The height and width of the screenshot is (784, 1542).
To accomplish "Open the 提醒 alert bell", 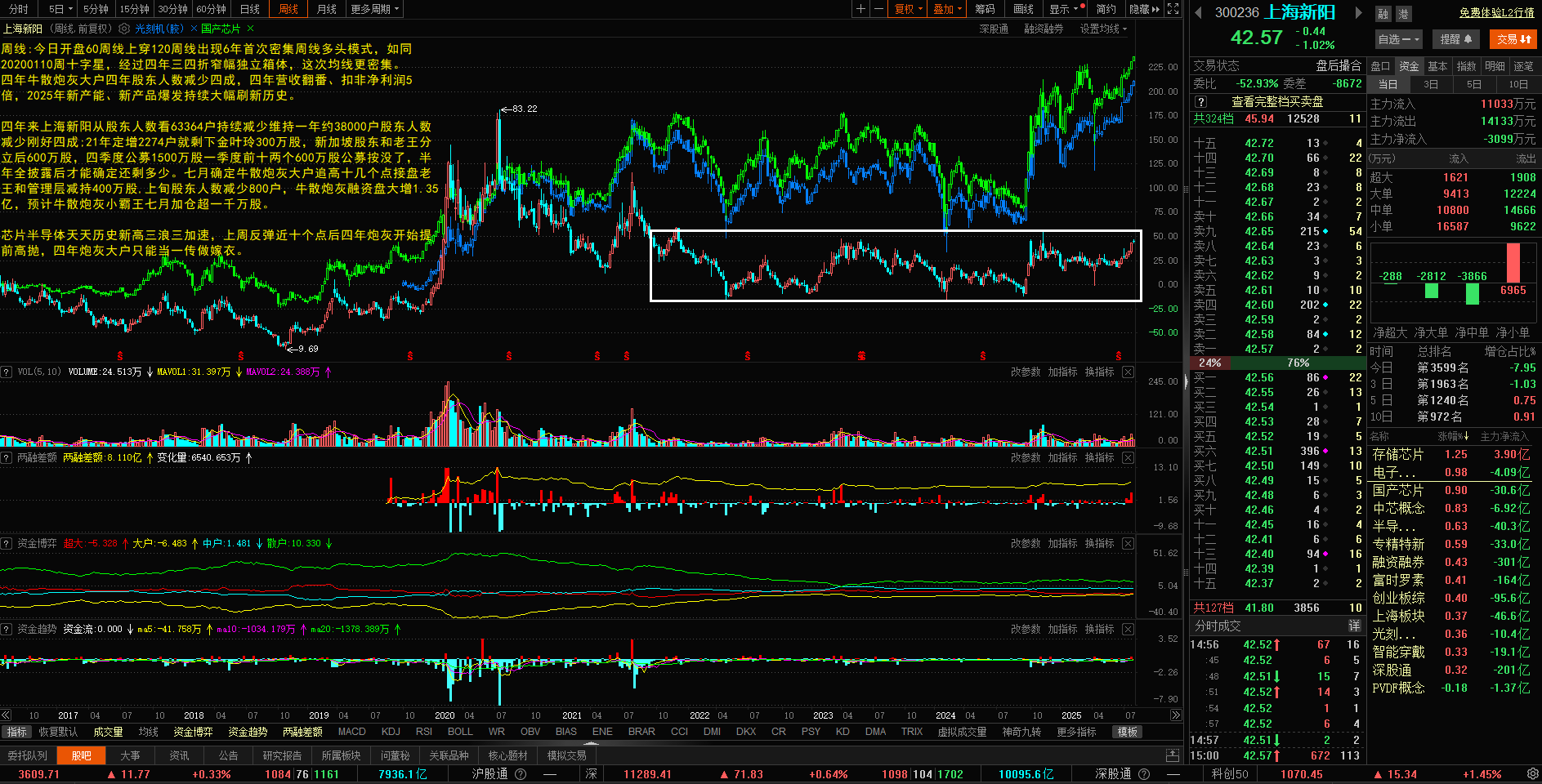I will pyautogui.click(x=1456, y=39).
